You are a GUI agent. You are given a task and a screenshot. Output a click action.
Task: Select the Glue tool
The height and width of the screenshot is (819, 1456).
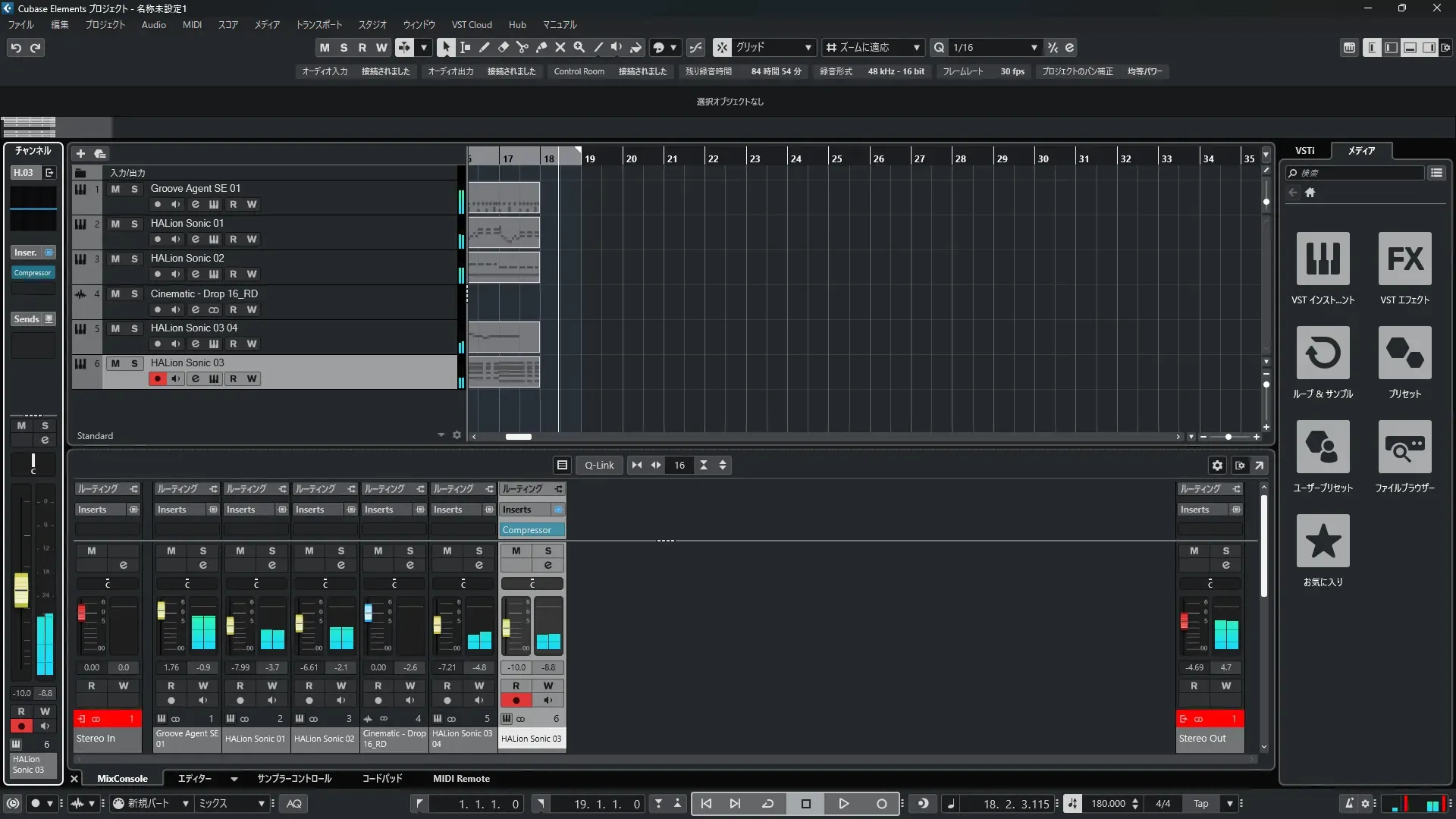coord(541,47)
